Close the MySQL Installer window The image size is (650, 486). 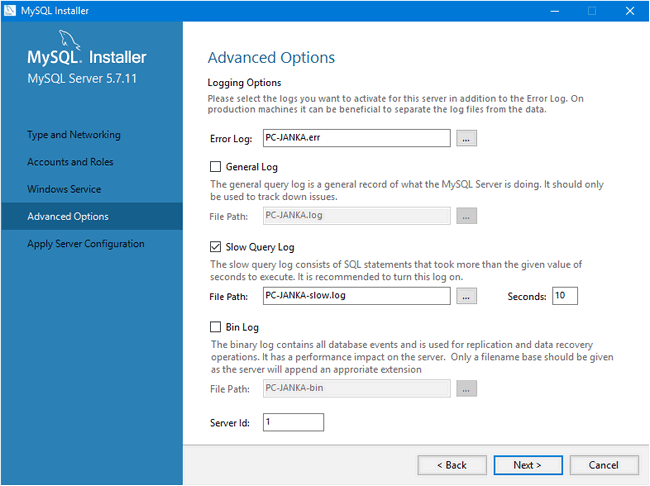coord(627,10)
